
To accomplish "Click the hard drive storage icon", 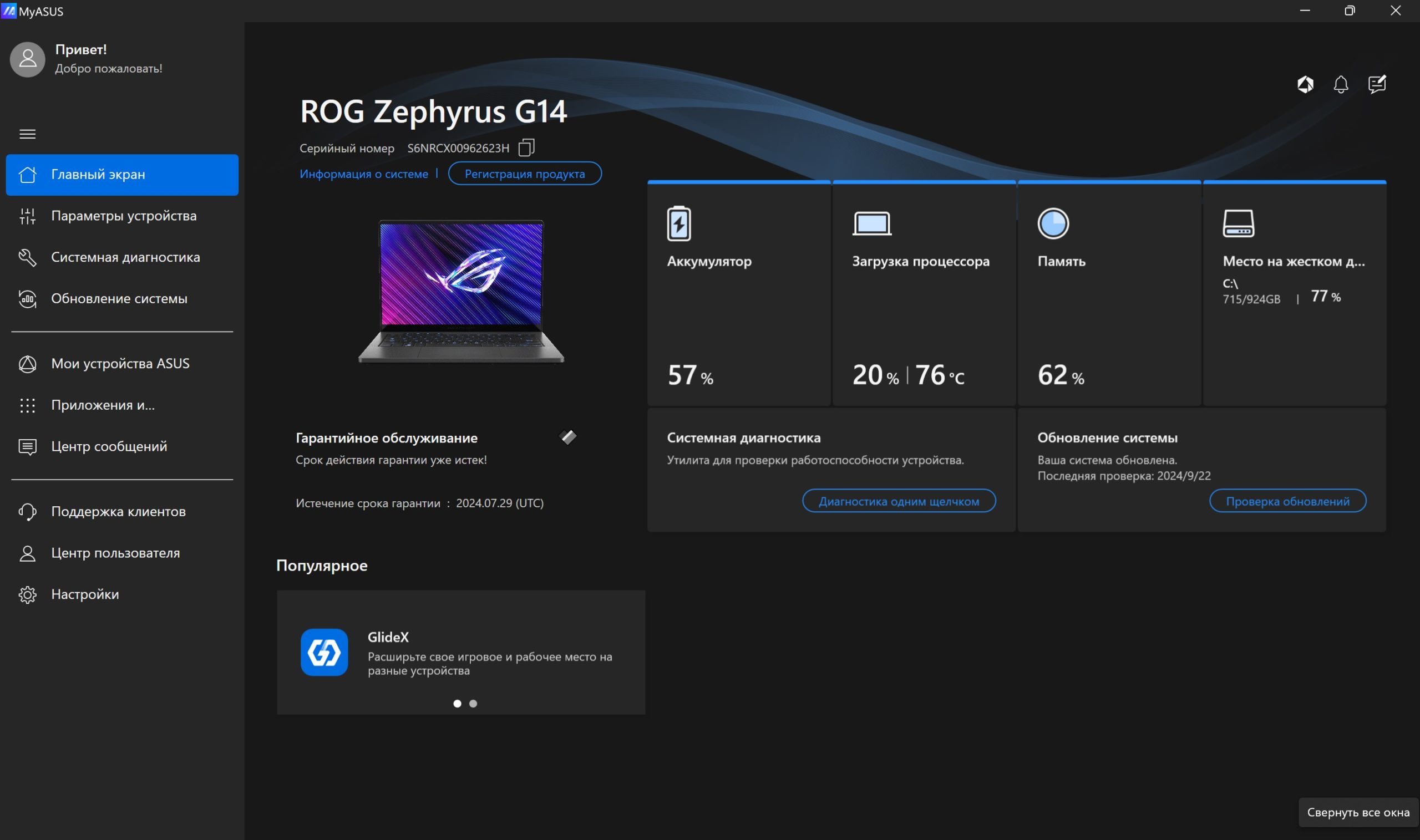I will click(x=1238, y=223).
